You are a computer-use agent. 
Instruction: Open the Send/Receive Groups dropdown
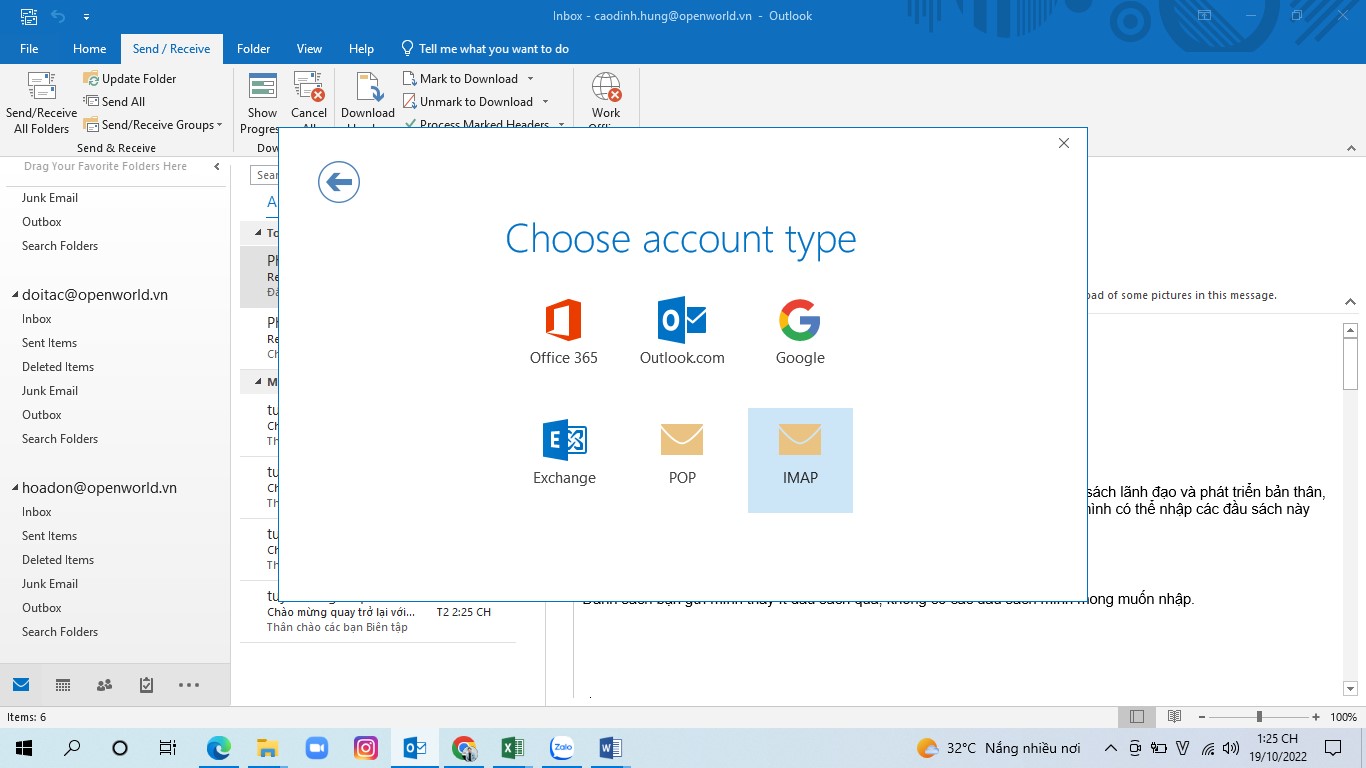tap(153, 125)
